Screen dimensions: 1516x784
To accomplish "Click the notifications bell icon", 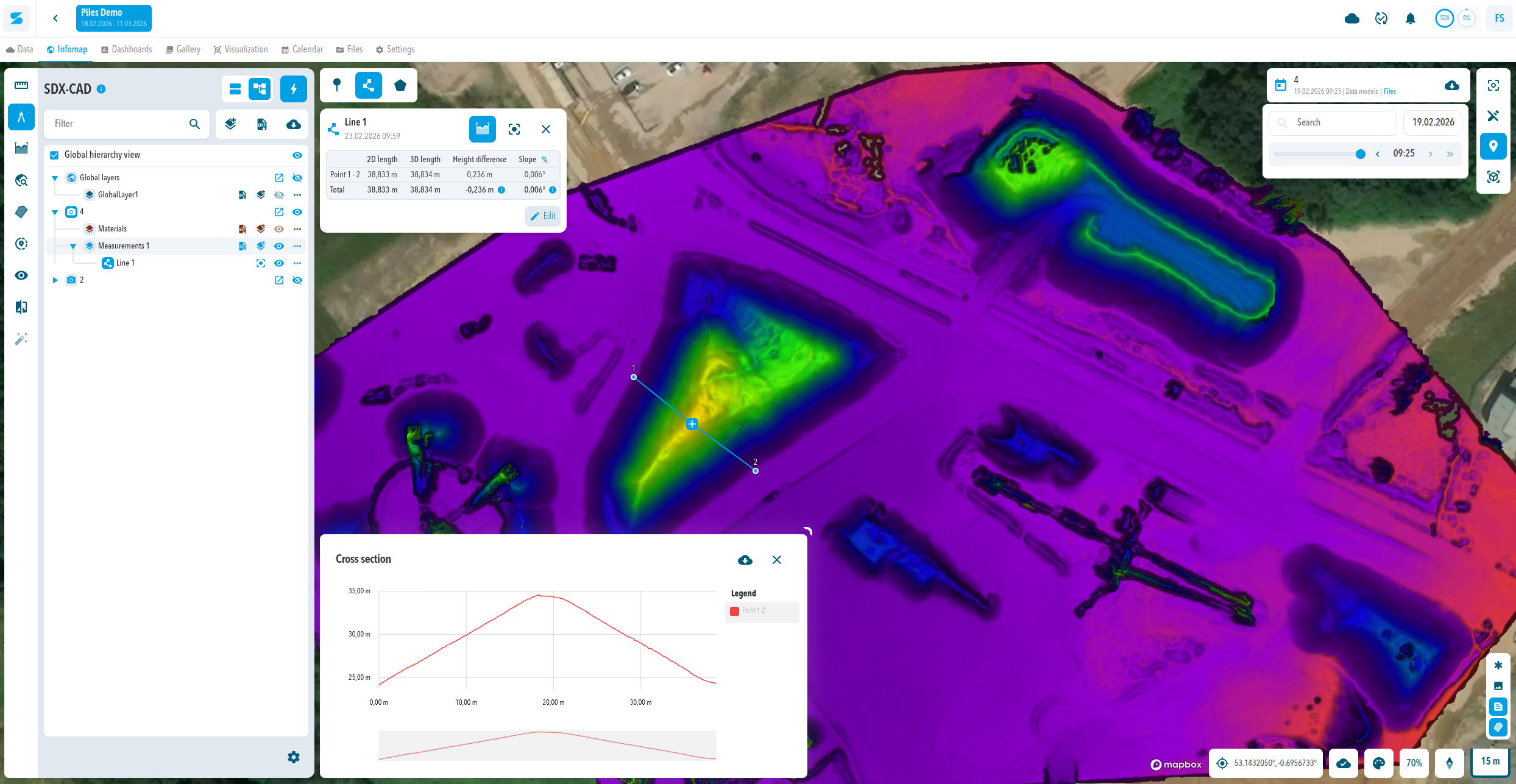I will click(1410, 18).
